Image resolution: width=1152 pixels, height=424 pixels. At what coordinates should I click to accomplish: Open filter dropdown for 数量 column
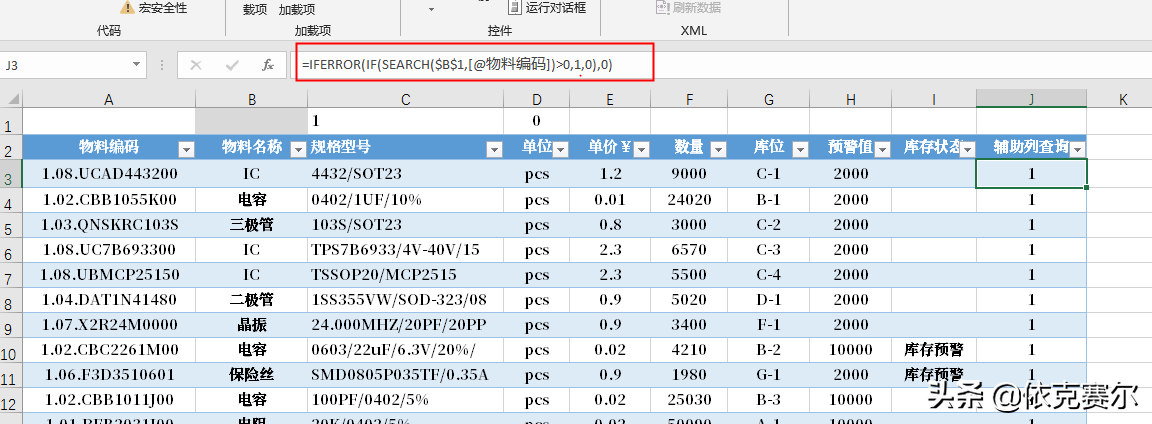click(x=719, y=149)
